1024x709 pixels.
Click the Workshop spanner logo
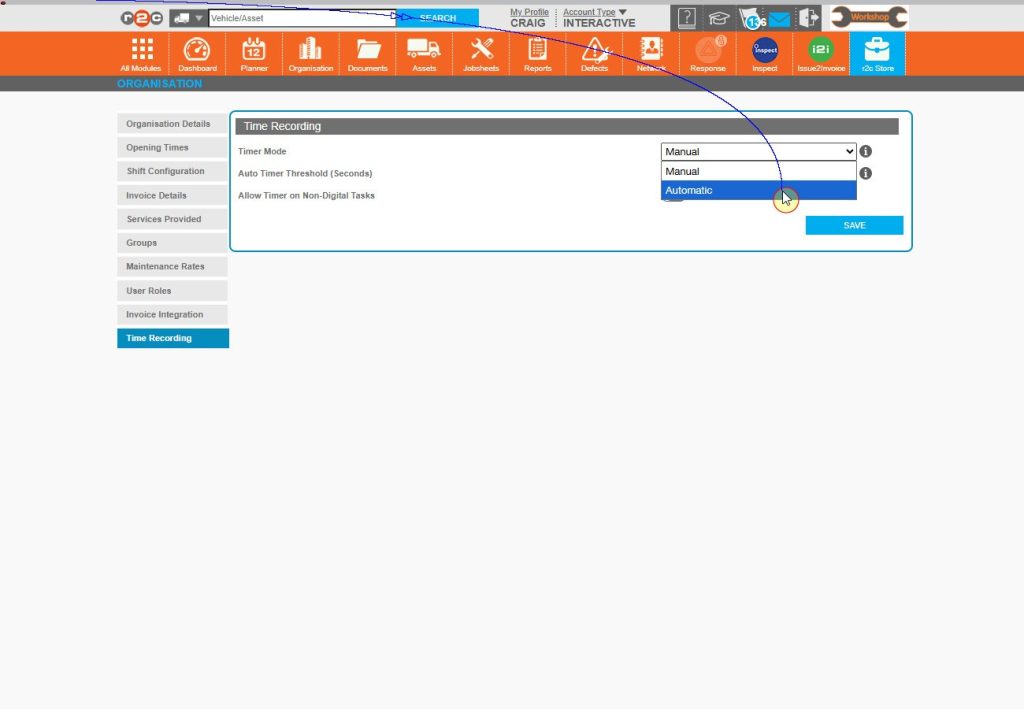pyautogui.click(x=869, y=18)
